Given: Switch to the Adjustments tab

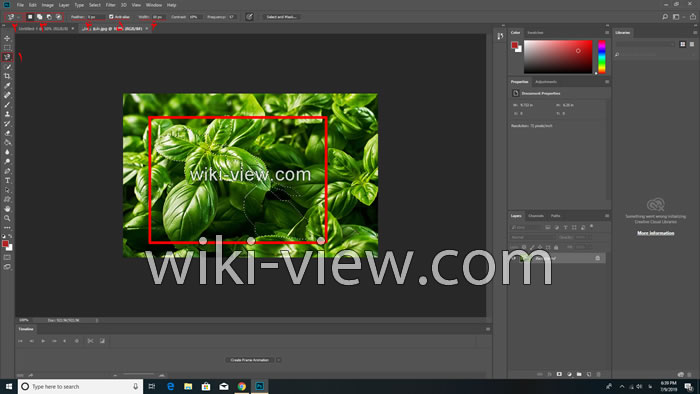Looking at the screenshot, I should [x=546, y=82].
